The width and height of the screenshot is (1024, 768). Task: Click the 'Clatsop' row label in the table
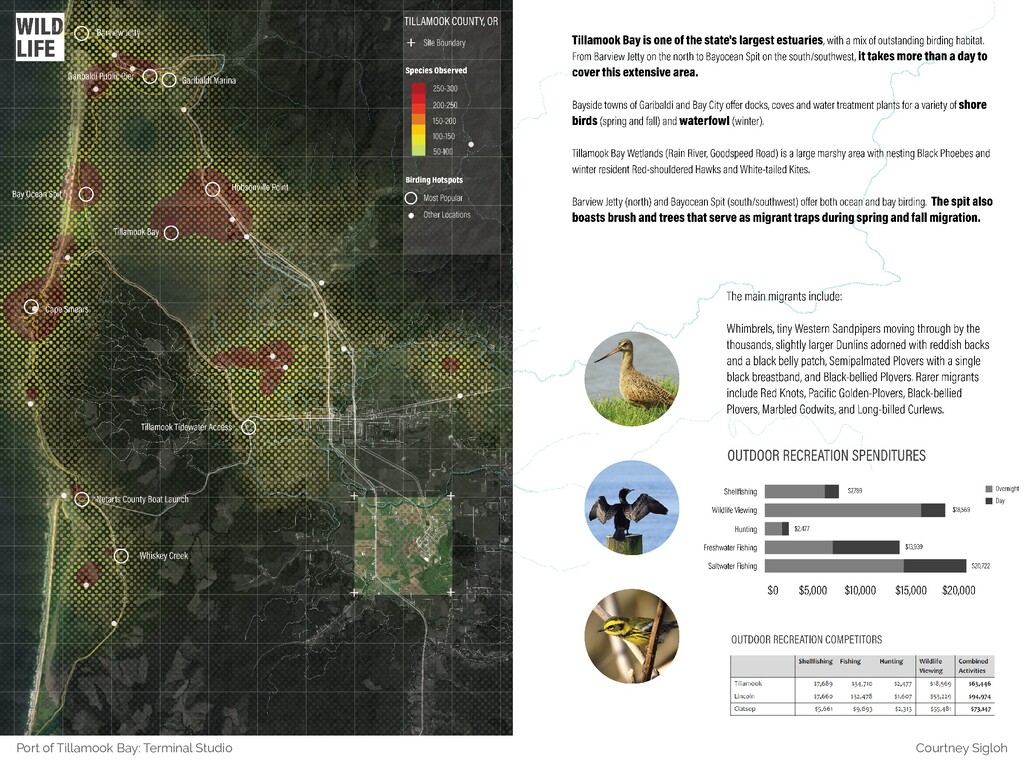(744, 709)
